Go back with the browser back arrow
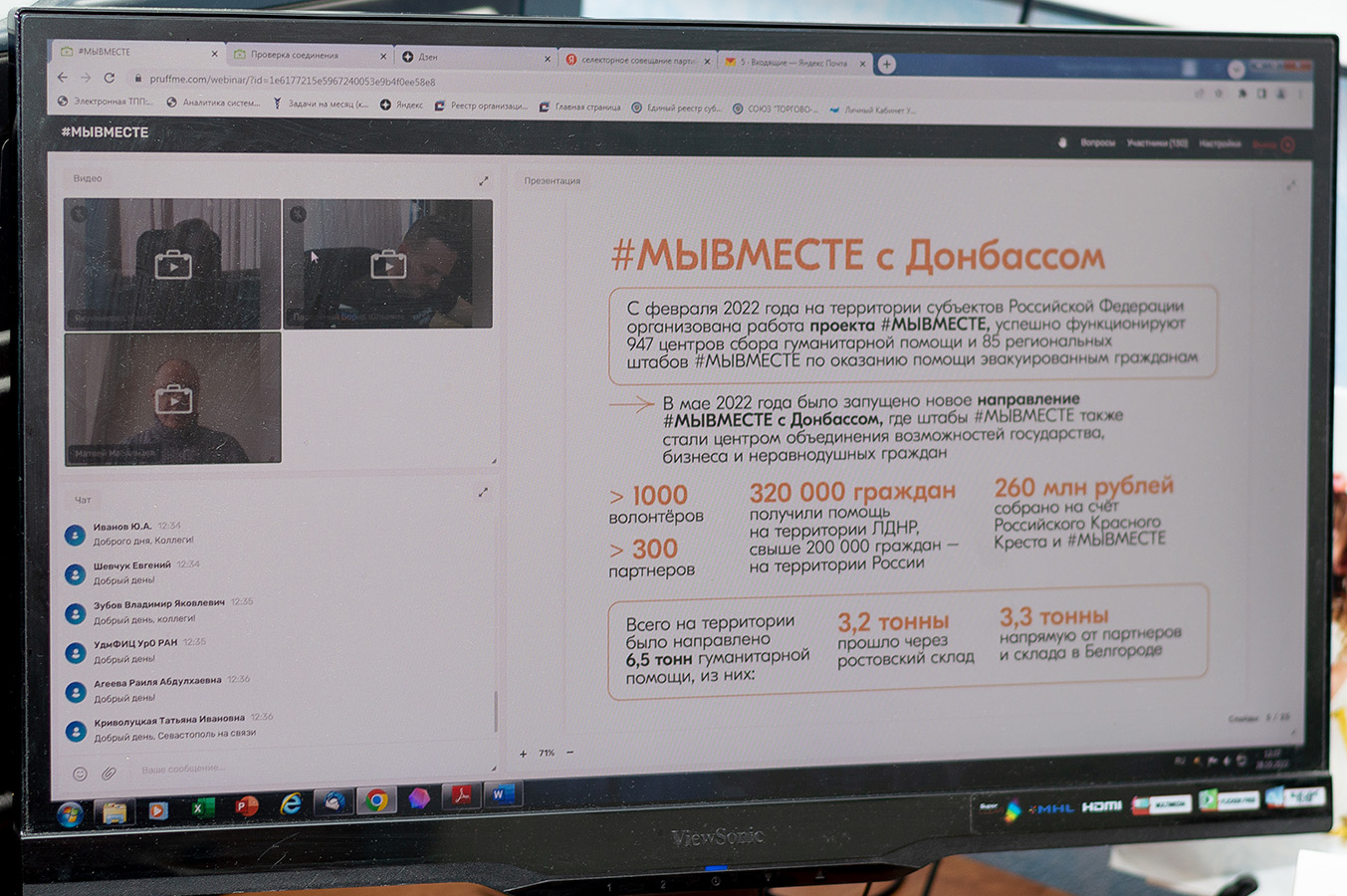Image resolution: width=1347 pixels, height=896 pixels. coord(63,78)
